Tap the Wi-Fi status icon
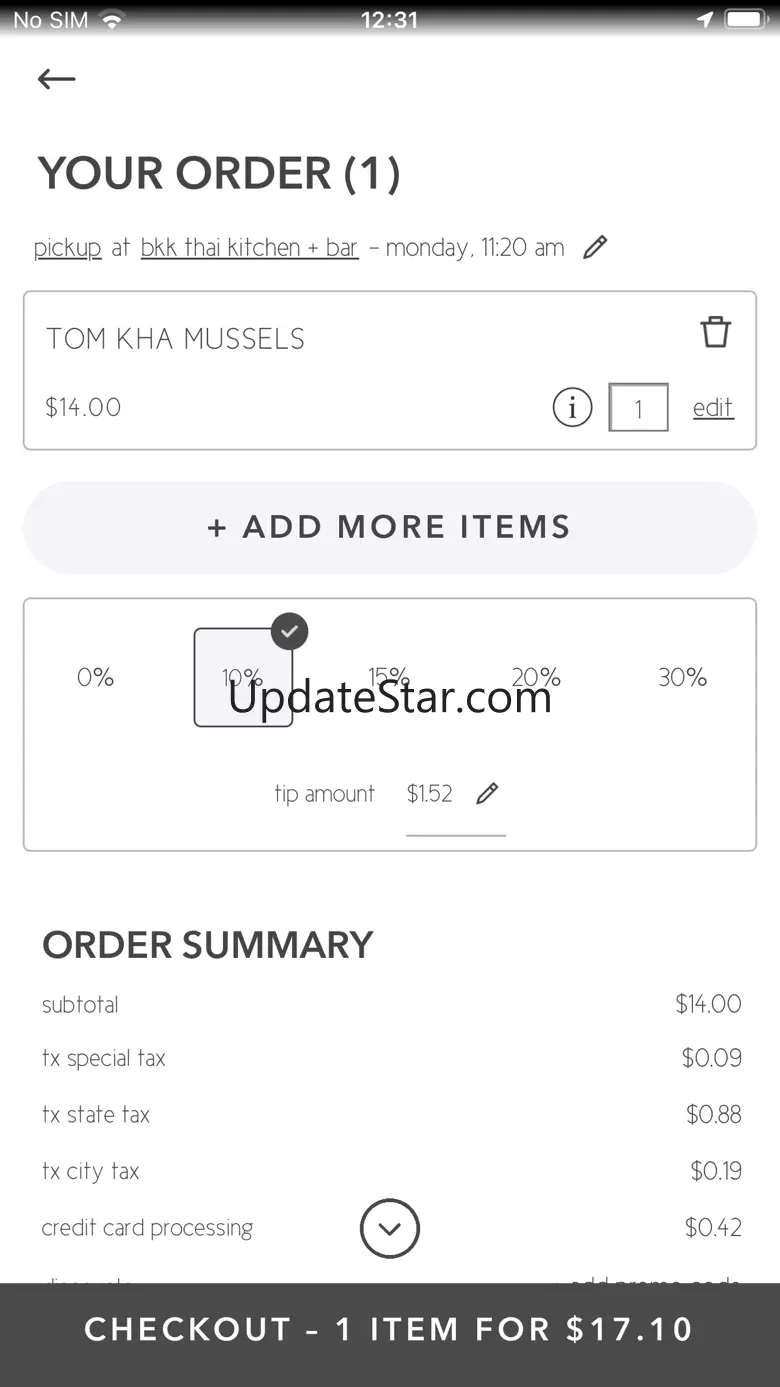The width and height of the screenshot is (780, 1387). pos(112,20)
